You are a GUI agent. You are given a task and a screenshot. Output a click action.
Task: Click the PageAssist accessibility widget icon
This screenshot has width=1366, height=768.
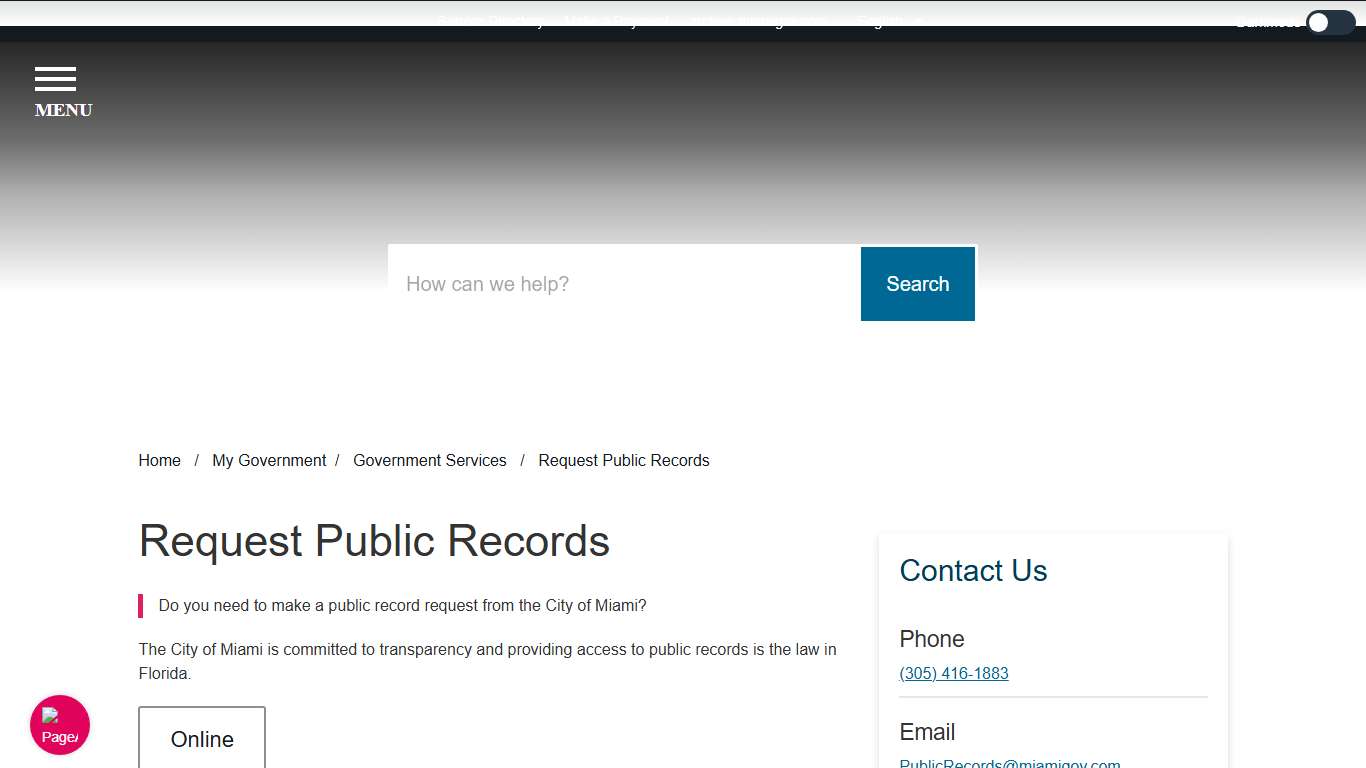(x=59, y=723)
